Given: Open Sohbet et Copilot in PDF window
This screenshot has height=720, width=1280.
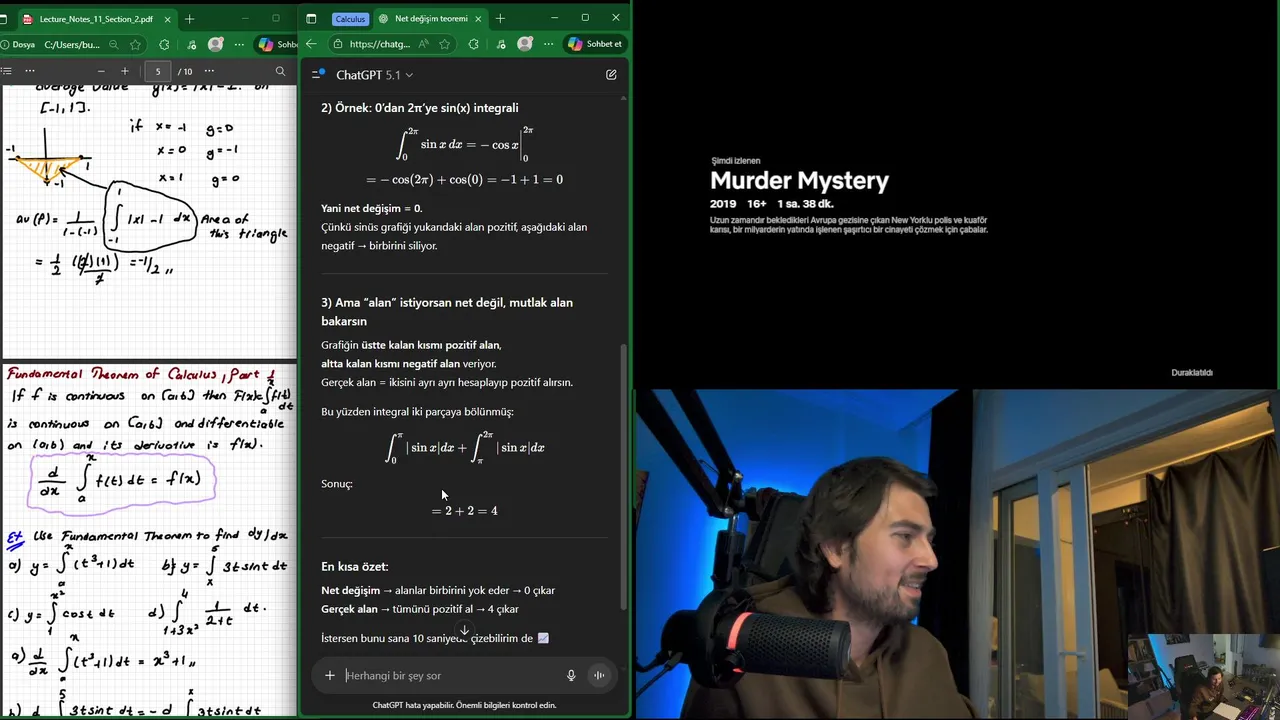Looking at the screenshot, I should point(277,44).
